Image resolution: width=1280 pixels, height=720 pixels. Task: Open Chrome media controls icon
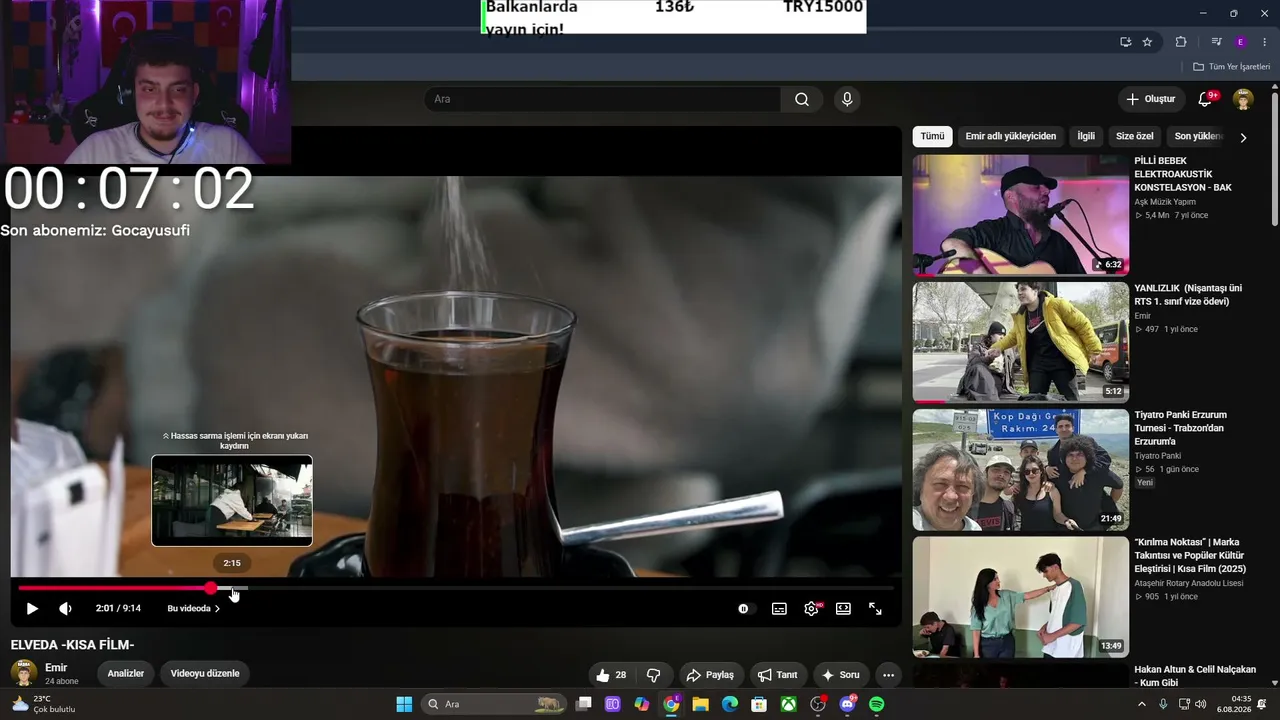[1216, 42]
